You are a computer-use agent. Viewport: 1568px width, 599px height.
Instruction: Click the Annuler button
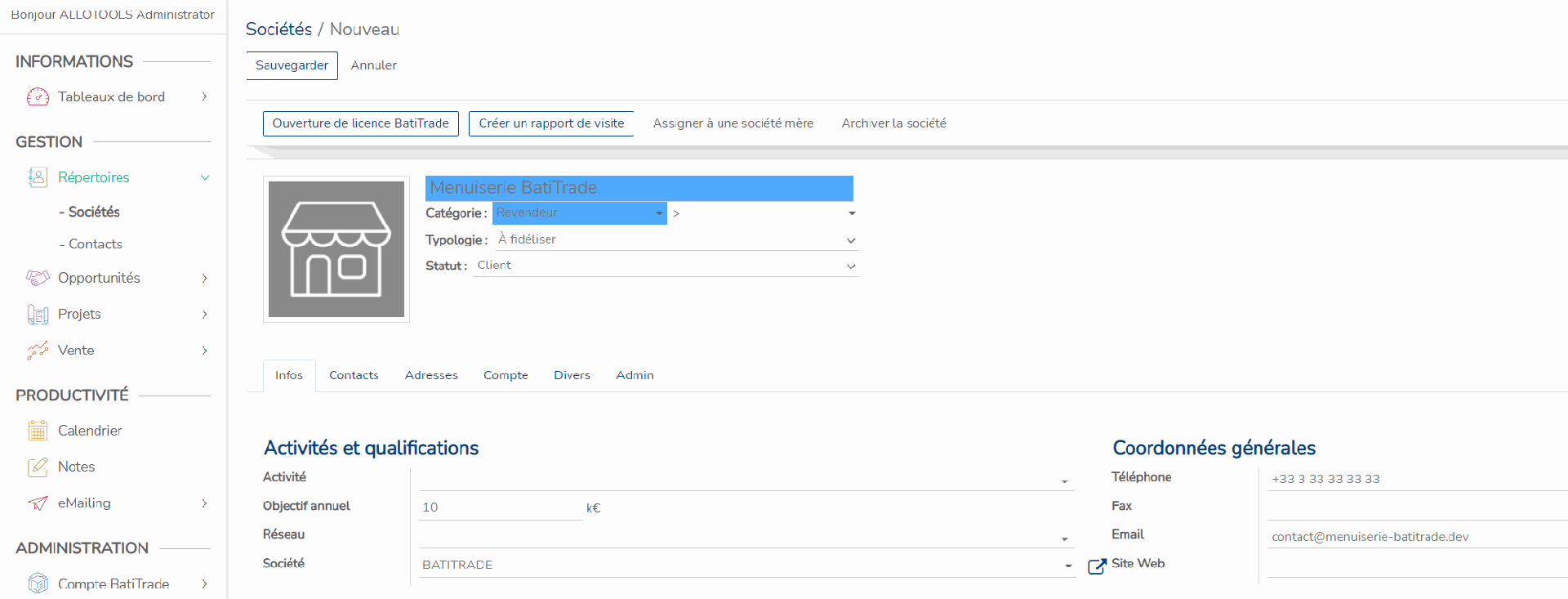coord(374,65)
